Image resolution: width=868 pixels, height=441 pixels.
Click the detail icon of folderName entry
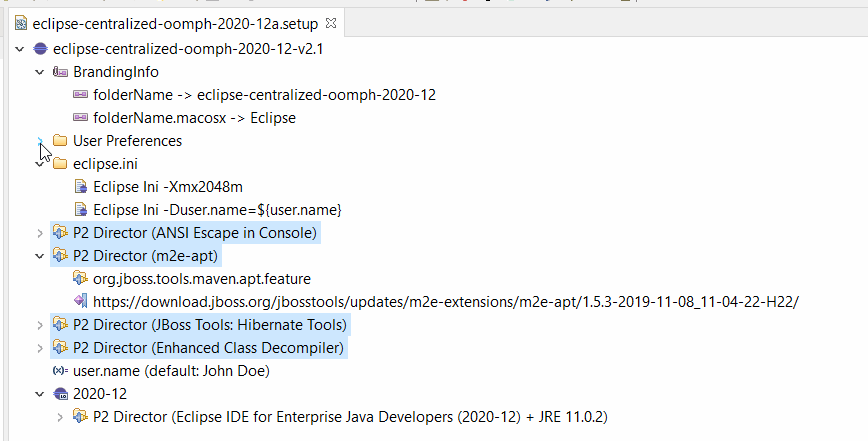point(80,95)
